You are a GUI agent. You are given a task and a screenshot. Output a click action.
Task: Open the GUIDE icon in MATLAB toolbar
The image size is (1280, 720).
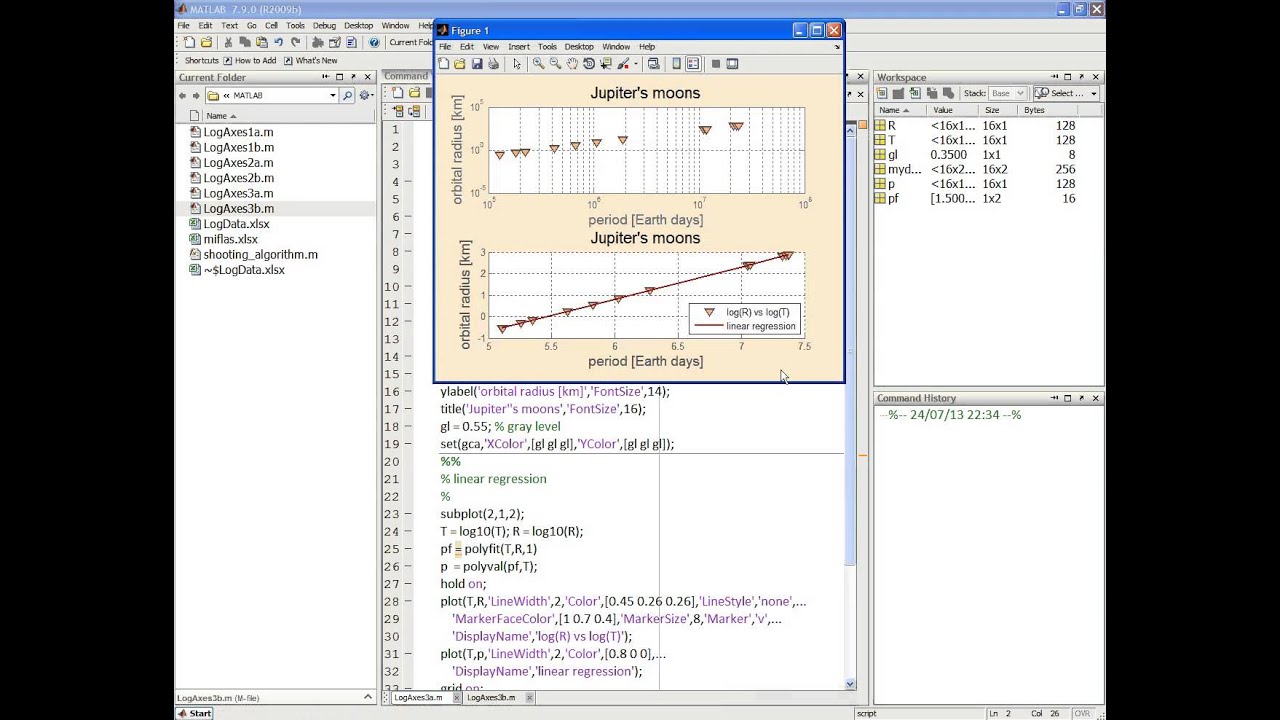[333, 42]
